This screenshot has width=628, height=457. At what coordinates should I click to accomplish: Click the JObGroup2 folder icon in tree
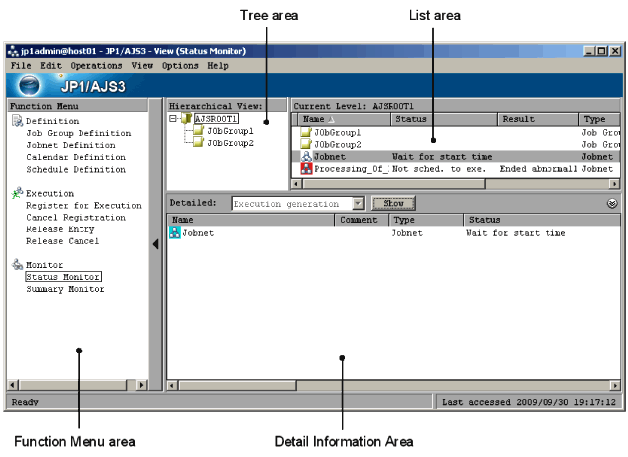(x=199, y=142)
